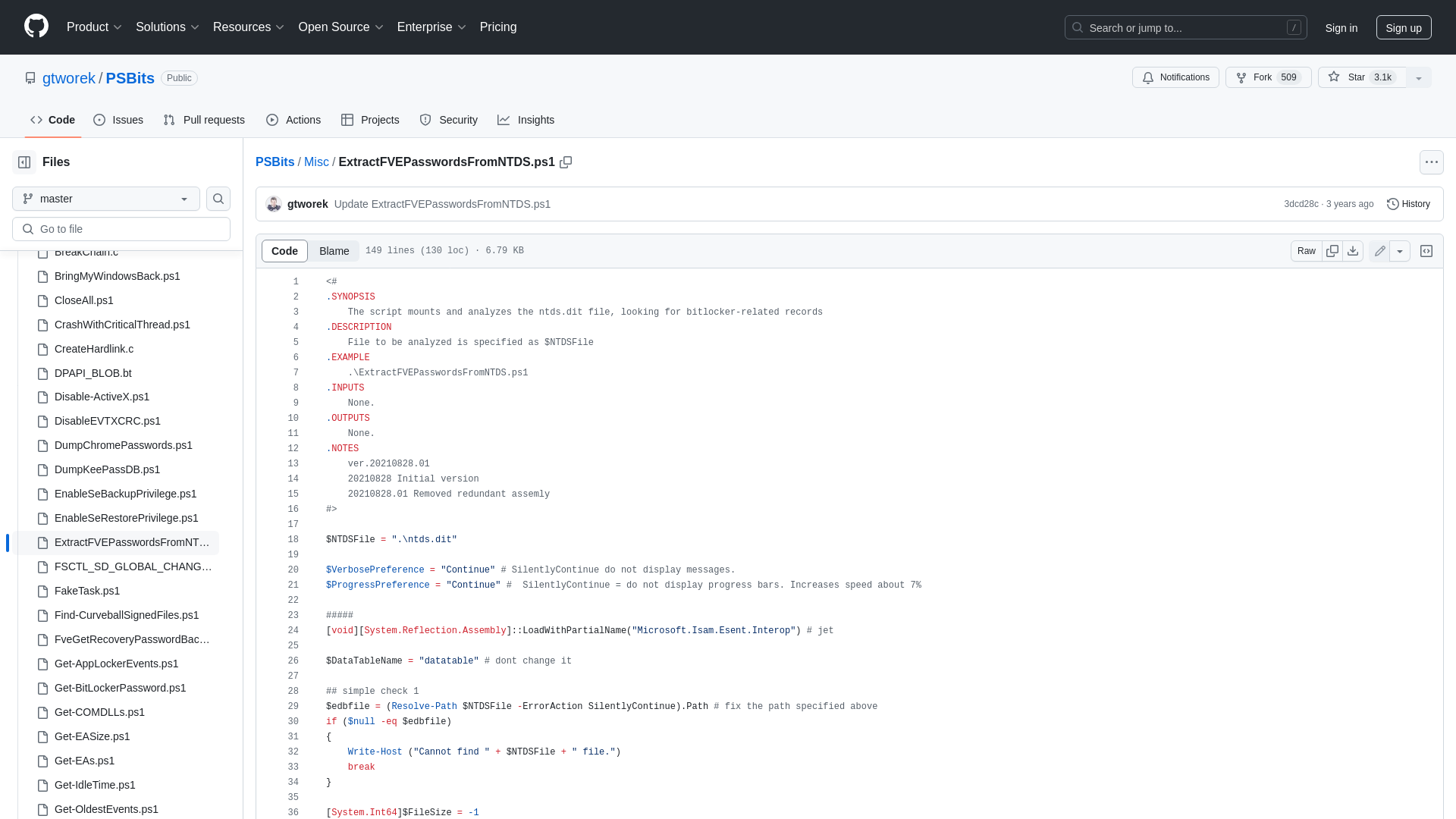Open CreateHardlink.c in file tree
The height and width of the screenshot is (819, 1456).
[x=94, y=349]
